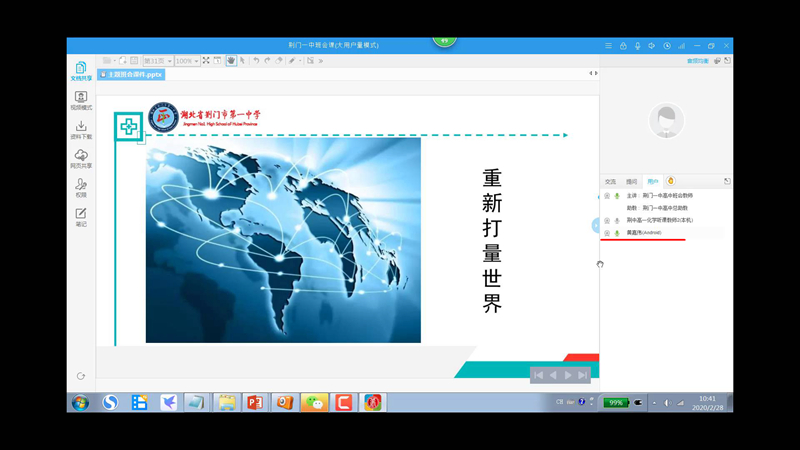This screenshot has width=800, height=450.
Task: Open the 权限 permissions settings
Action: click(81, 188)
